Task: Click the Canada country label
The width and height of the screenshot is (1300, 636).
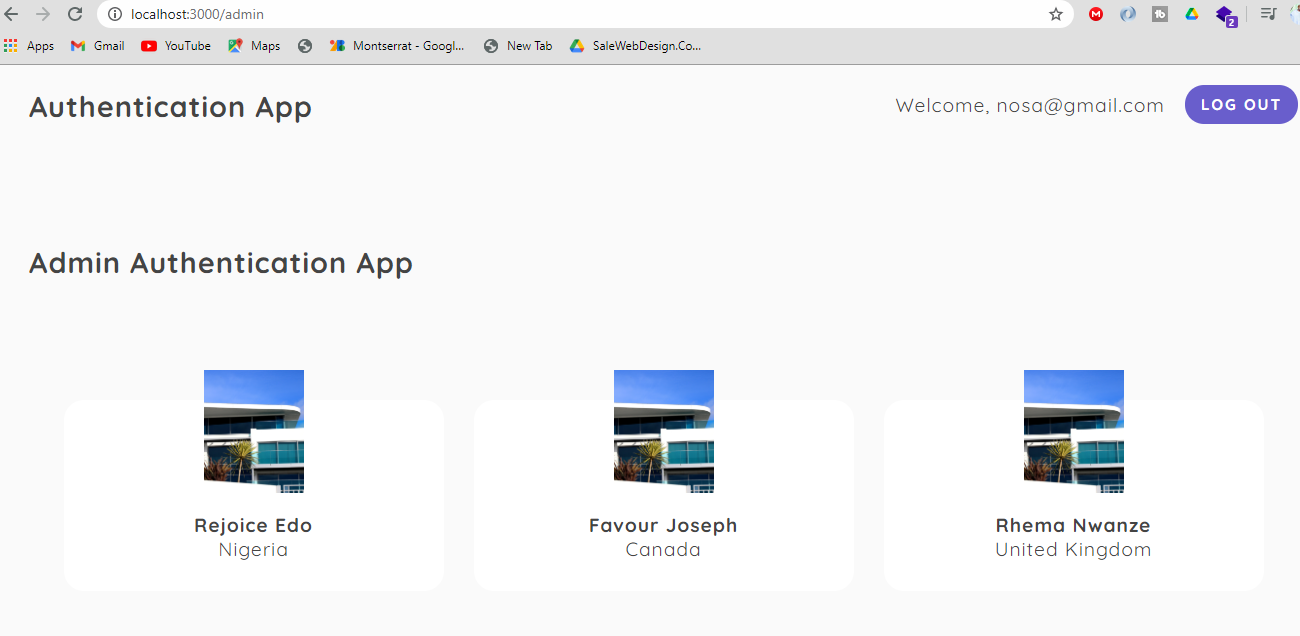Action: point(663,550)
